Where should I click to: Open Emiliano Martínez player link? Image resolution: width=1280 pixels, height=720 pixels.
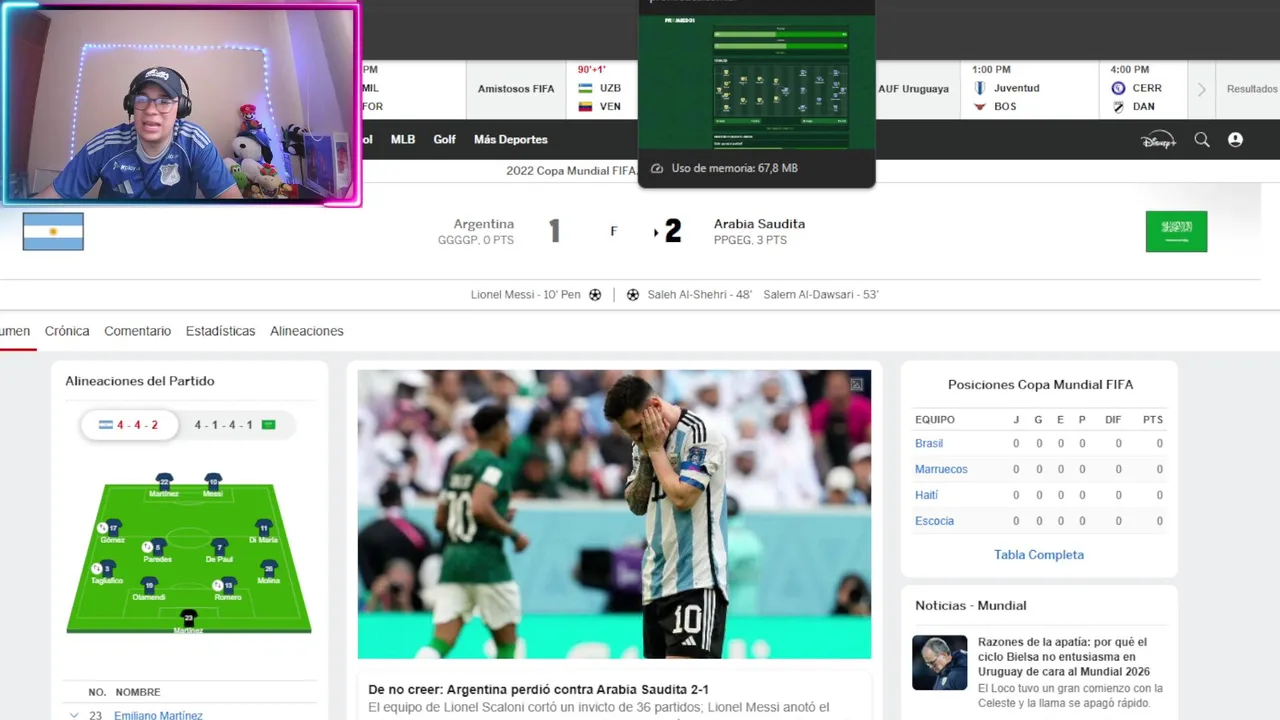tap(158, 715)
